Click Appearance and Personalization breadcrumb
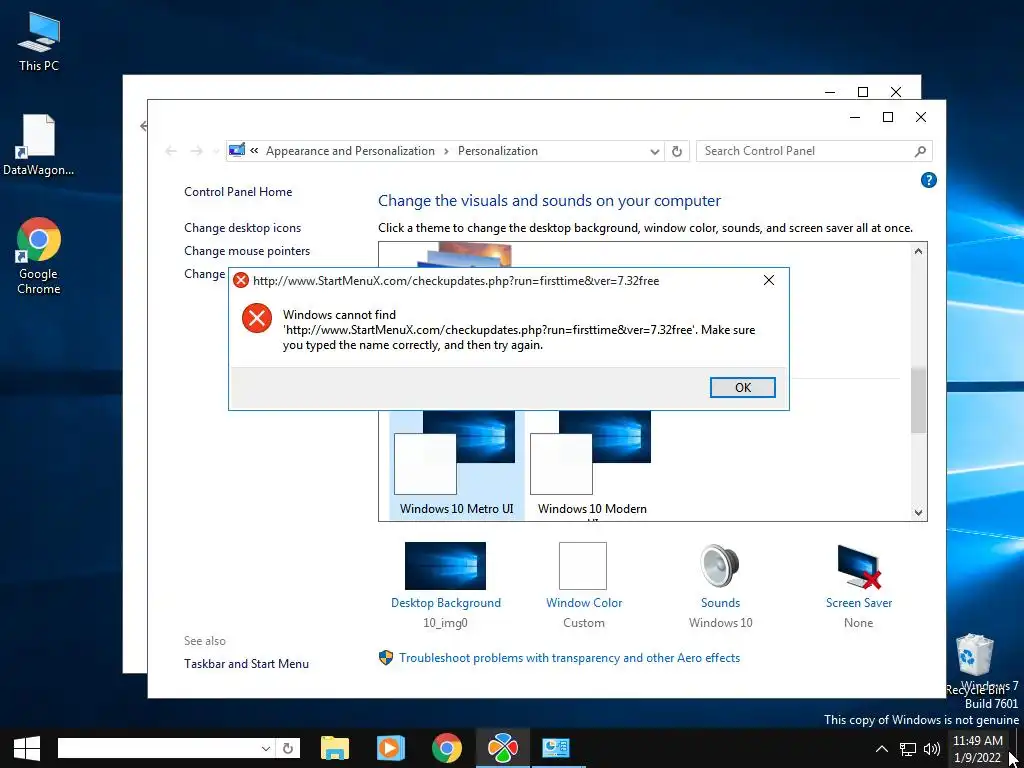This screenshot has height=768, width=1024. (x=350, y=151)
